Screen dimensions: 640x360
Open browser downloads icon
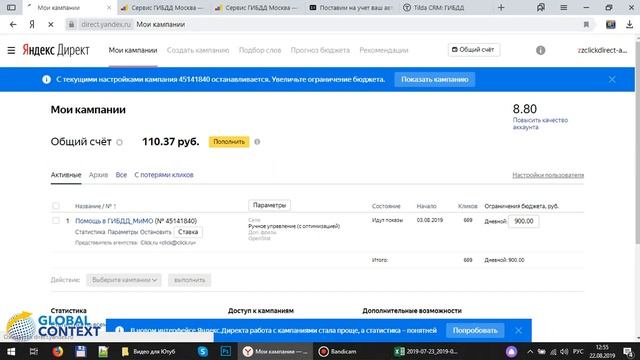629,24
